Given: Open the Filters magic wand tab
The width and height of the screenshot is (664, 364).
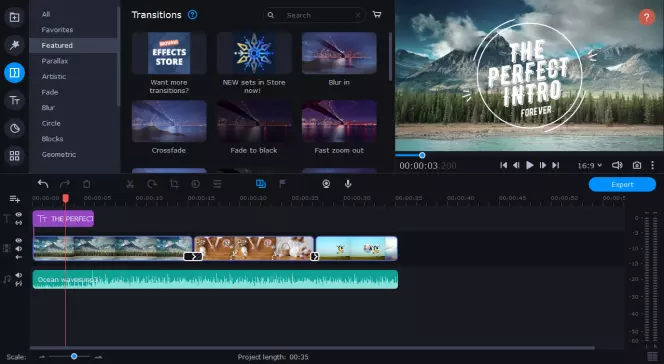Looking at the screenshot, I should [14, 45].
